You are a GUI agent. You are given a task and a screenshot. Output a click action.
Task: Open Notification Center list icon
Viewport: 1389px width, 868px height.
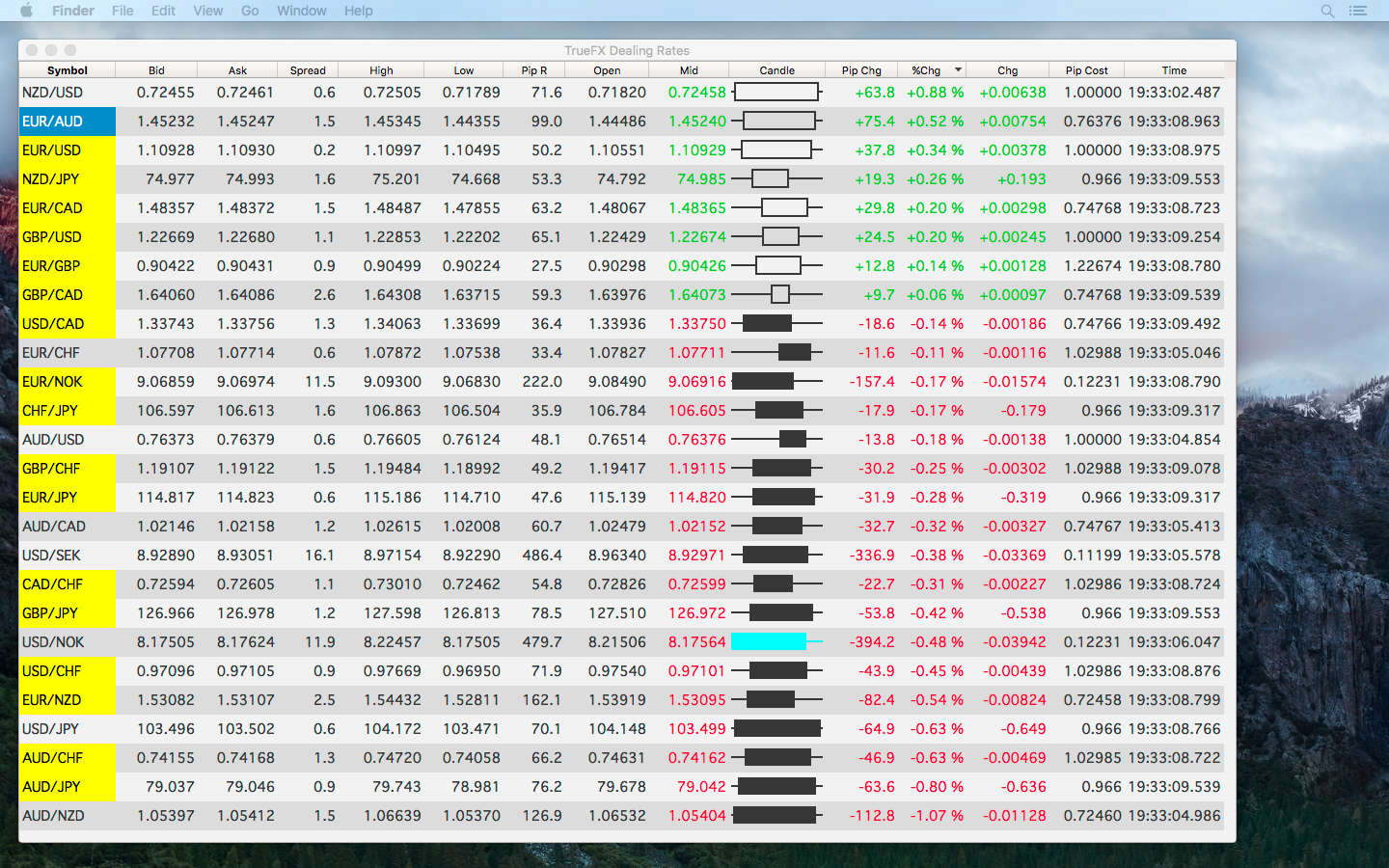[1358, 11]
